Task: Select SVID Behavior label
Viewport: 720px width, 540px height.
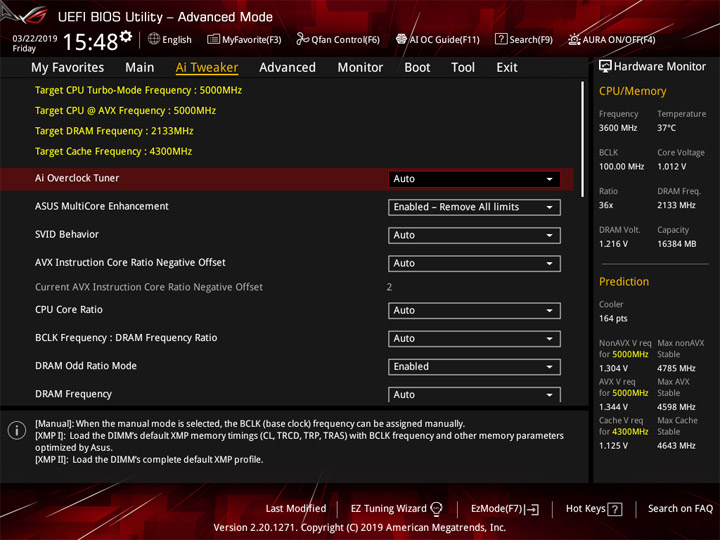Action: pyautogui.click(x=67, y=234)
